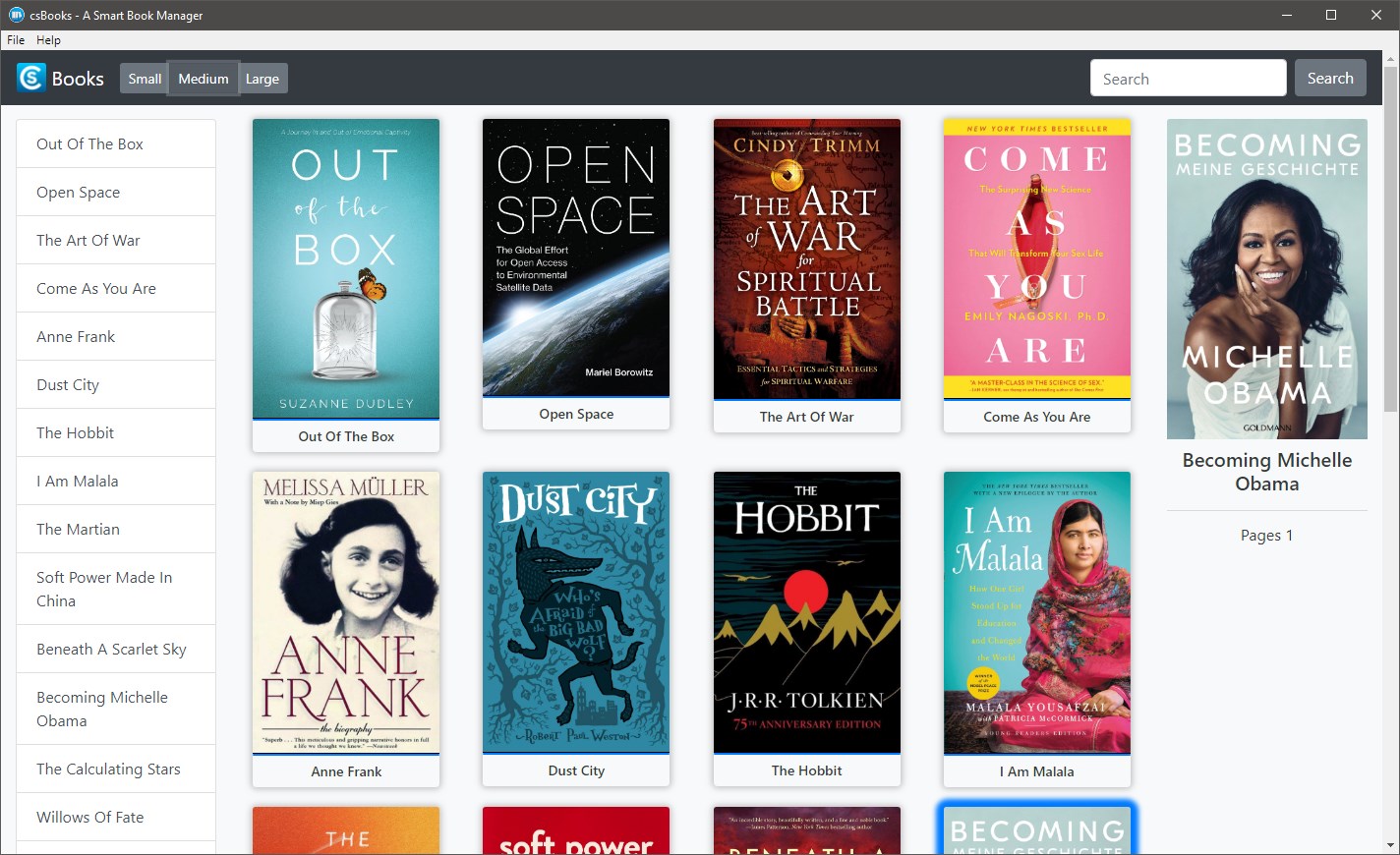Screen dimensions: 1400x855
Task: Select the Large cover size
Action: (x=262, y=79)
